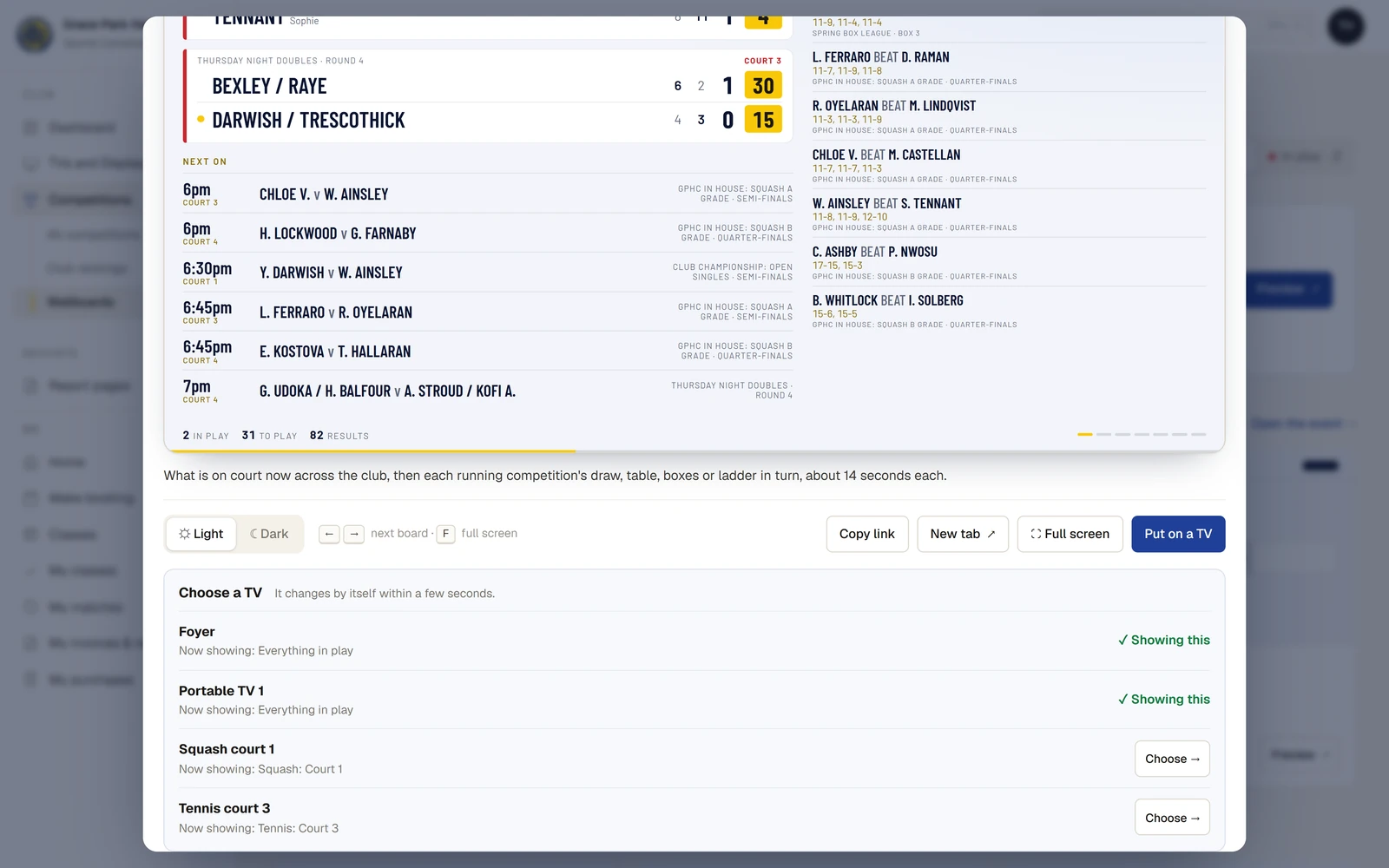The height and width of the screenshot is (868, 1389).
Task: Open the board Full screen
Action: [x=1070, y=534]
